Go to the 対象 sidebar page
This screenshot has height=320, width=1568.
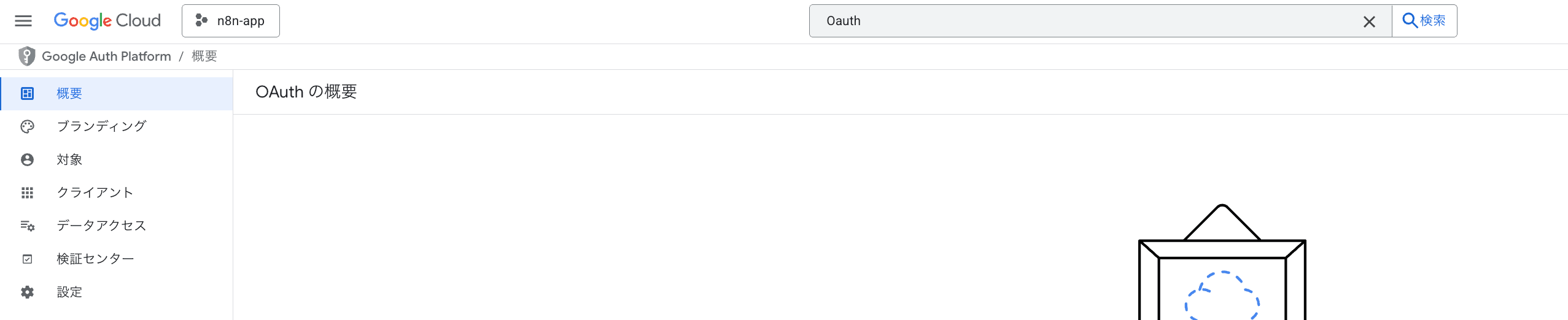pos(69,159)
